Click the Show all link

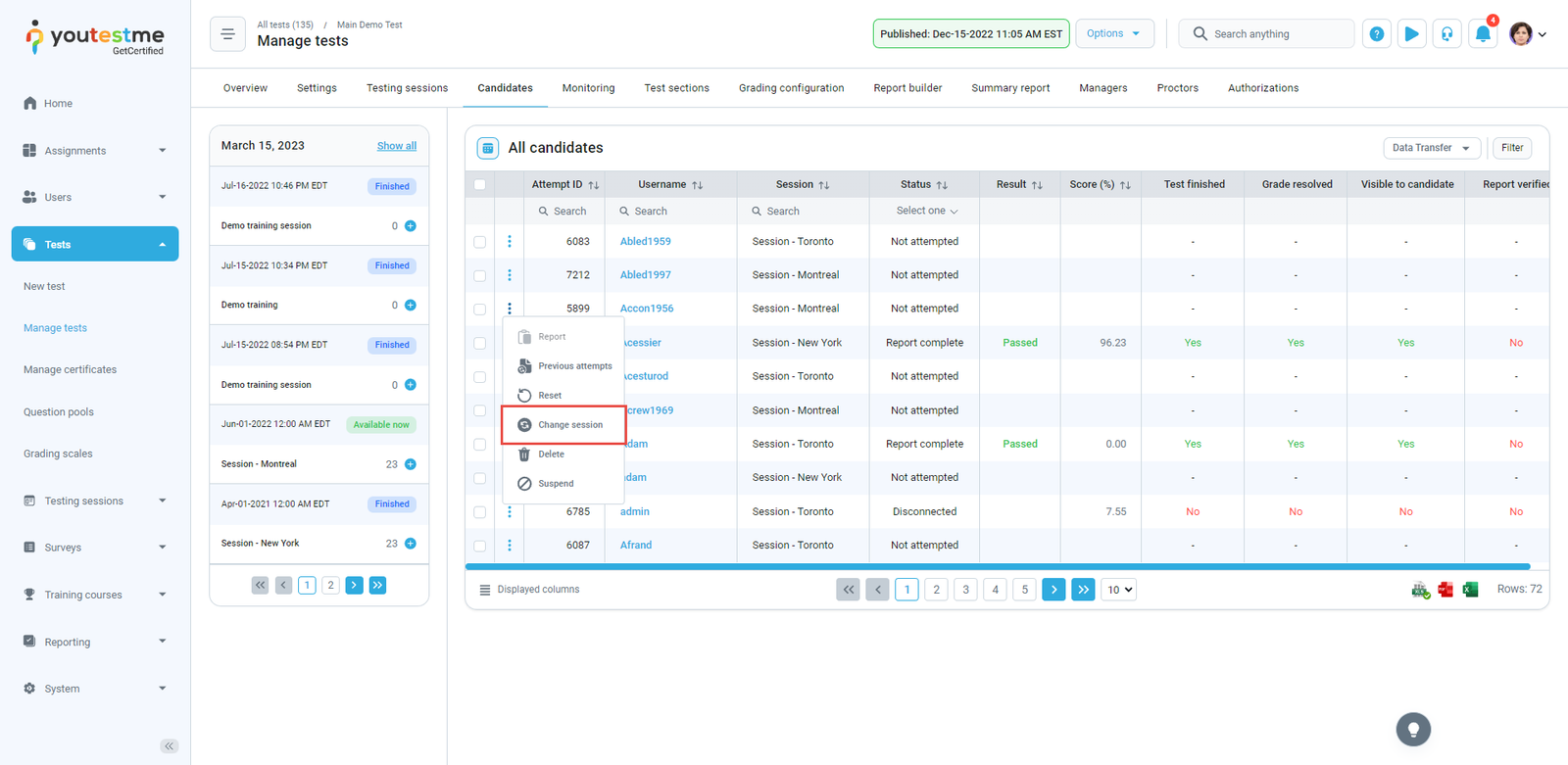396,146
